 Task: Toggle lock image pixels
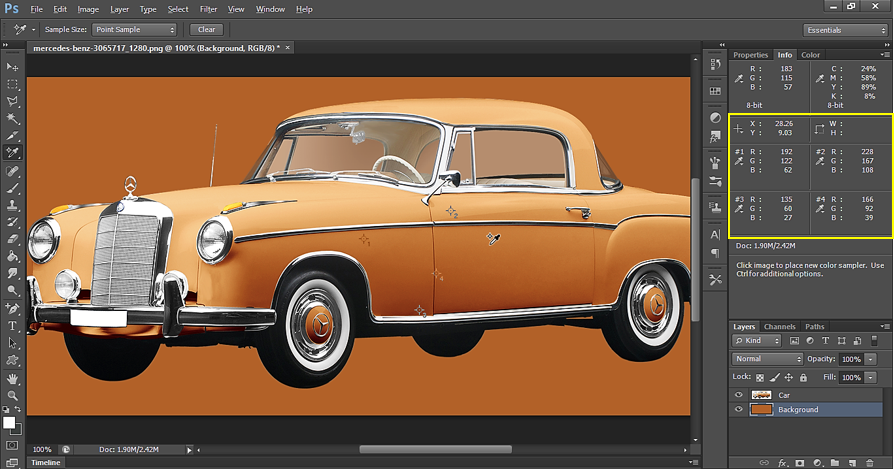tap(775, 377)
